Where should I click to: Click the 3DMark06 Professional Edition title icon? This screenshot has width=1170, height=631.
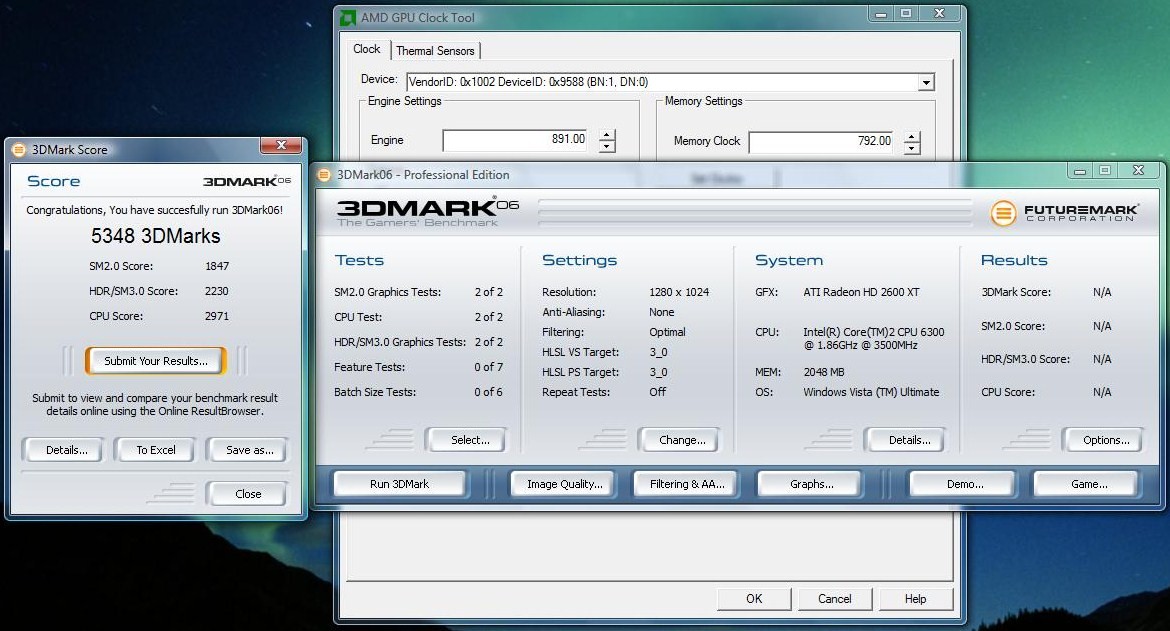(x=324, y=175)
